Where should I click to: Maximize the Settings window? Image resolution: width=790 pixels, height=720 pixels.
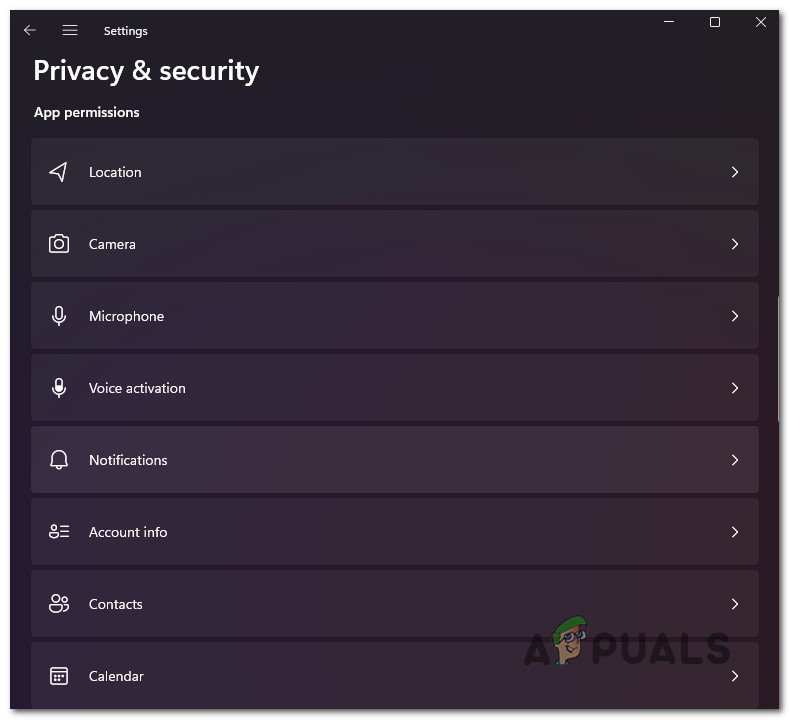coord(715,22)
